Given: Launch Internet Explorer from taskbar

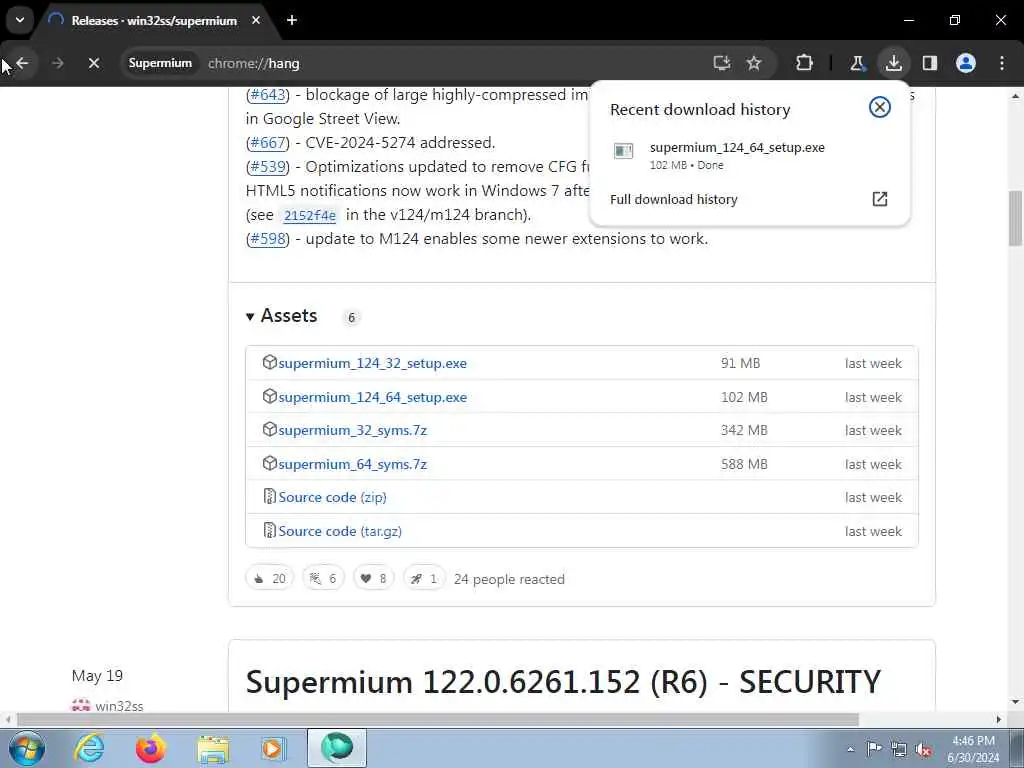Looking at the screenshot, I should tap(89, 748).
